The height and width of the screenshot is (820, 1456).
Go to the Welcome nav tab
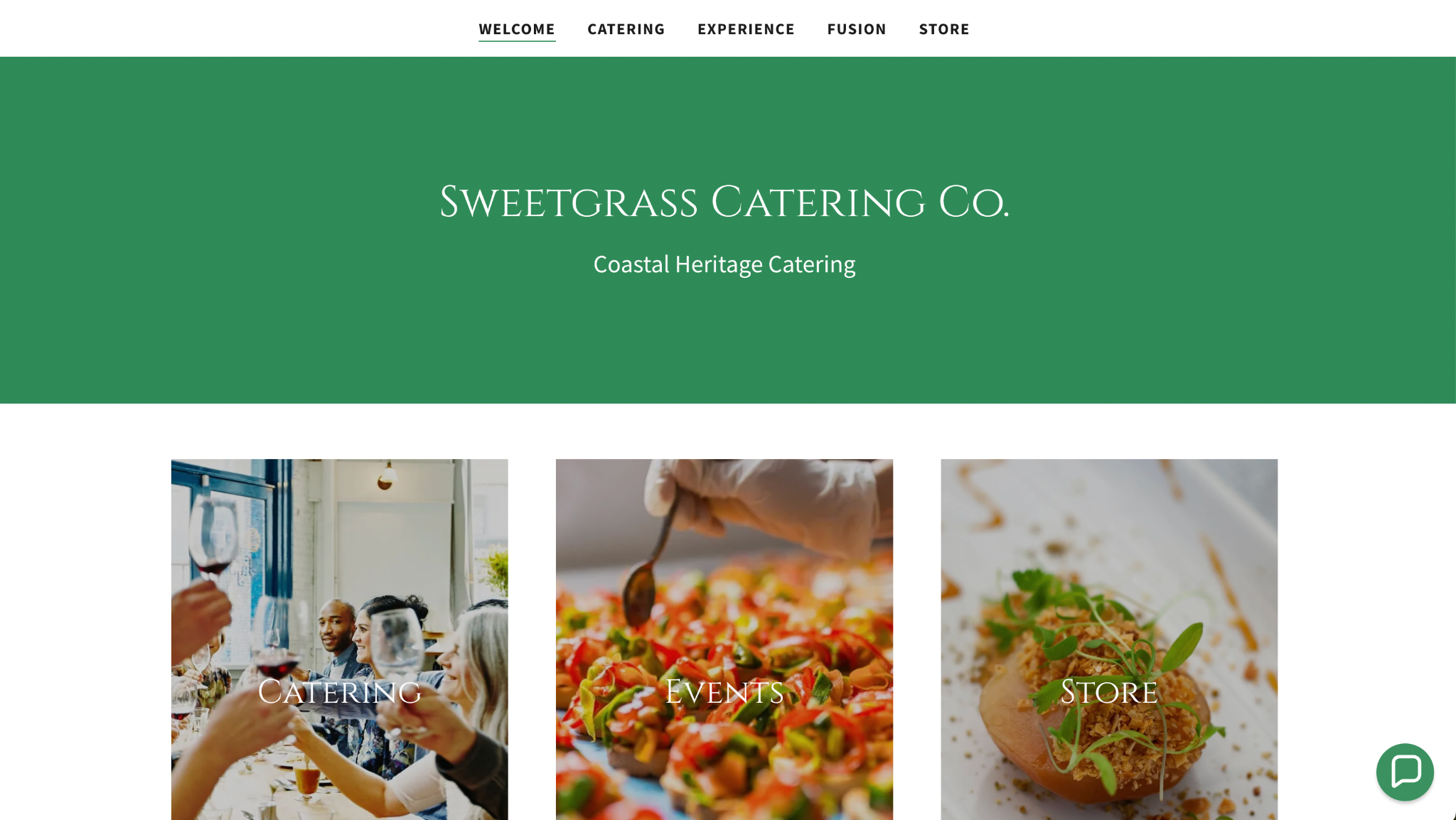tap(517, 29)
